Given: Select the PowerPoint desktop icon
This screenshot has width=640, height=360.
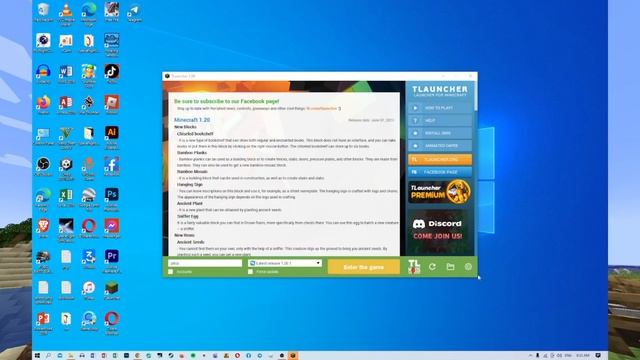Looking at the screenshot, I should [43, 323].
